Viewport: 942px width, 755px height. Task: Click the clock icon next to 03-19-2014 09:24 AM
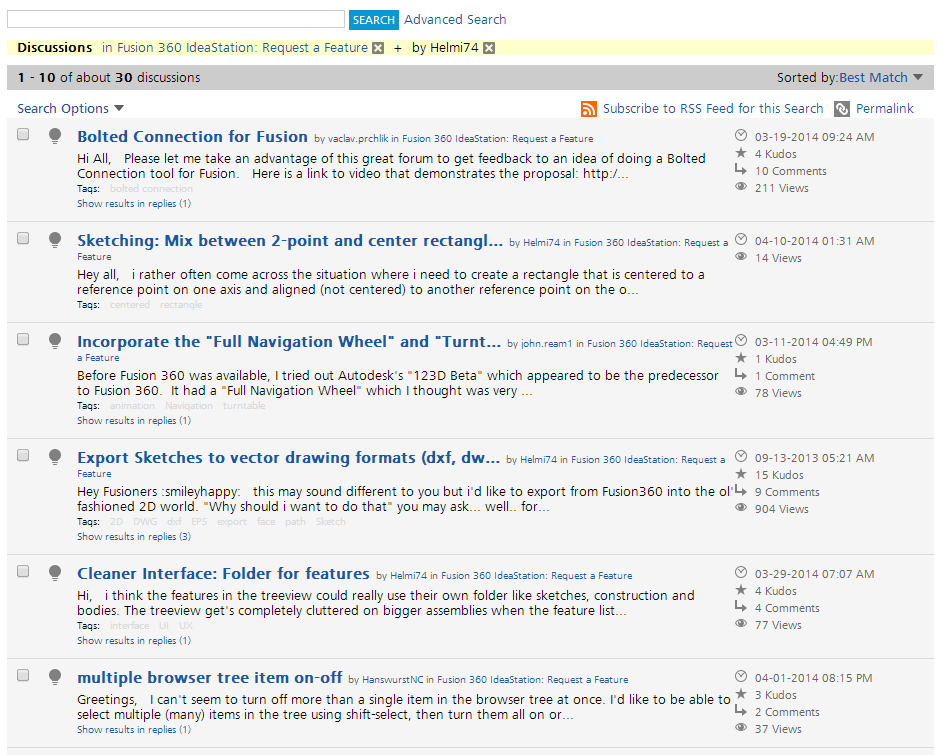[741, 136]
